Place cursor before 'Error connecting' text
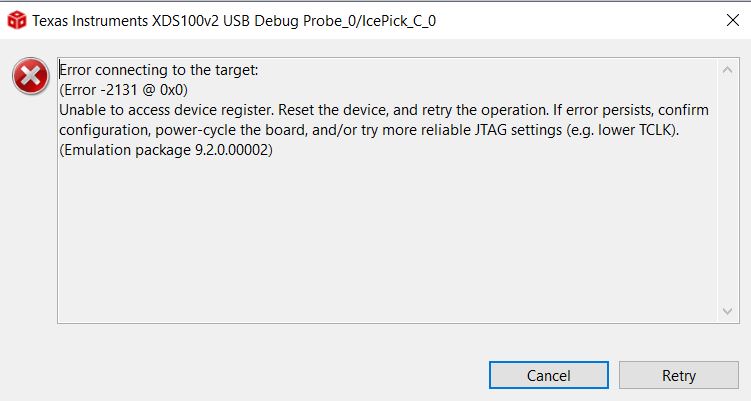 coord(59,70)
